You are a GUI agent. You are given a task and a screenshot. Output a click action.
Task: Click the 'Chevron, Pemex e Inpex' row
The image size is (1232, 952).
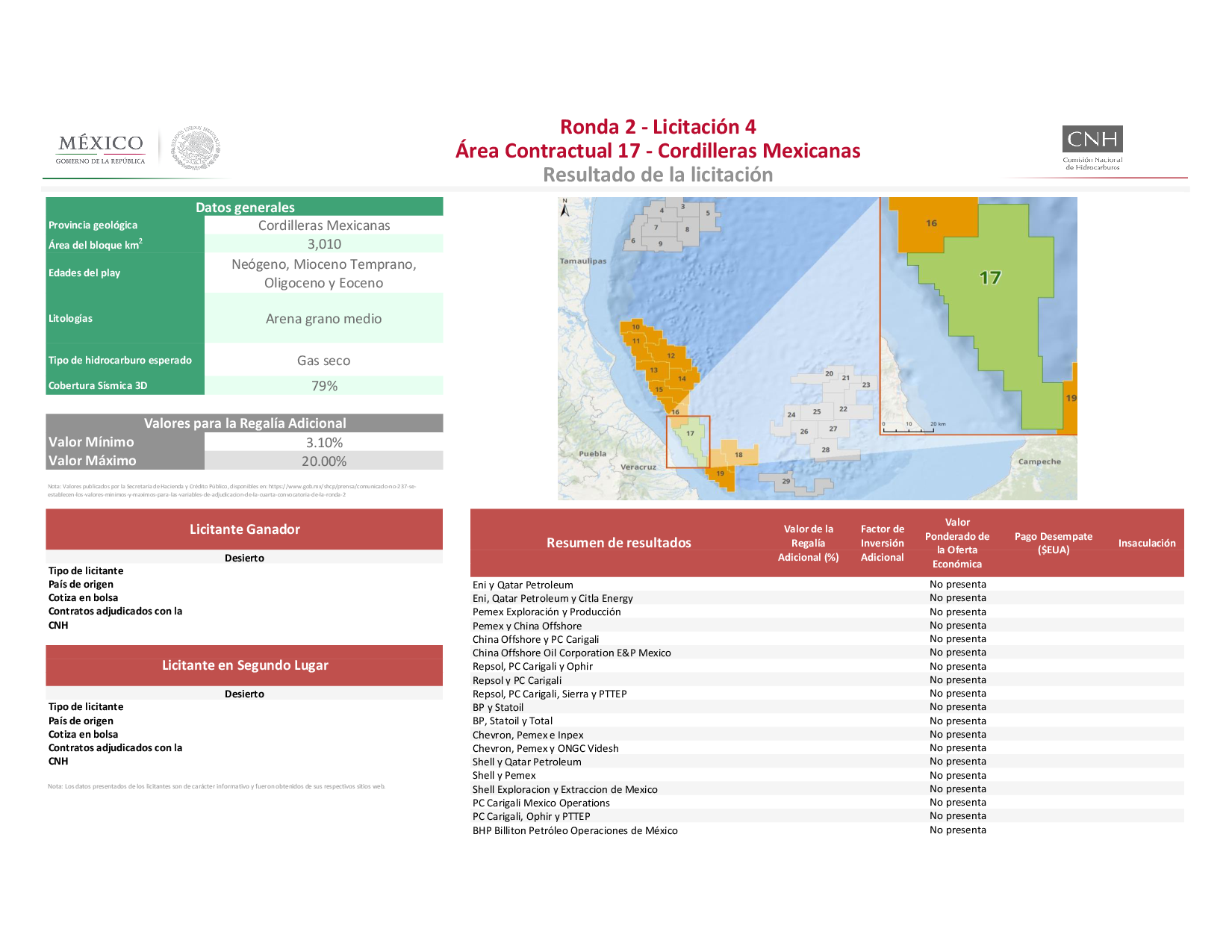point(827,735)
